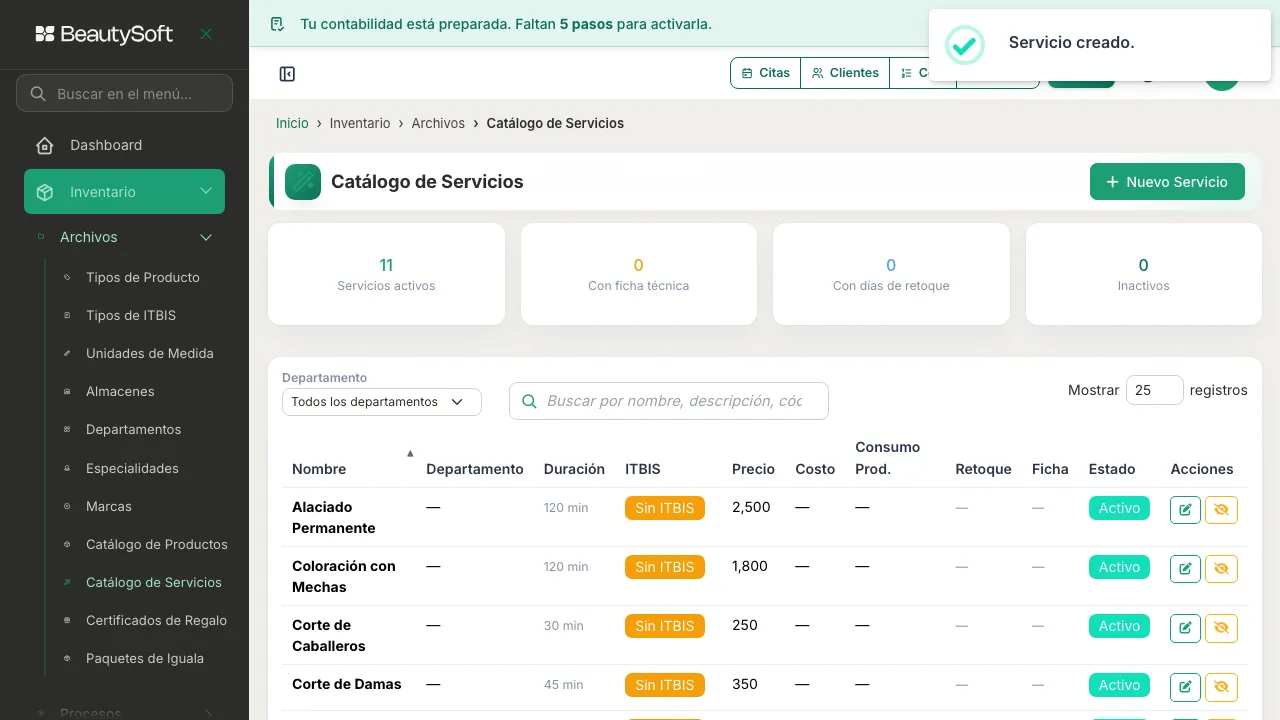
Task: Click the Nuevo Servicio button
Action: coord(1167,182)
